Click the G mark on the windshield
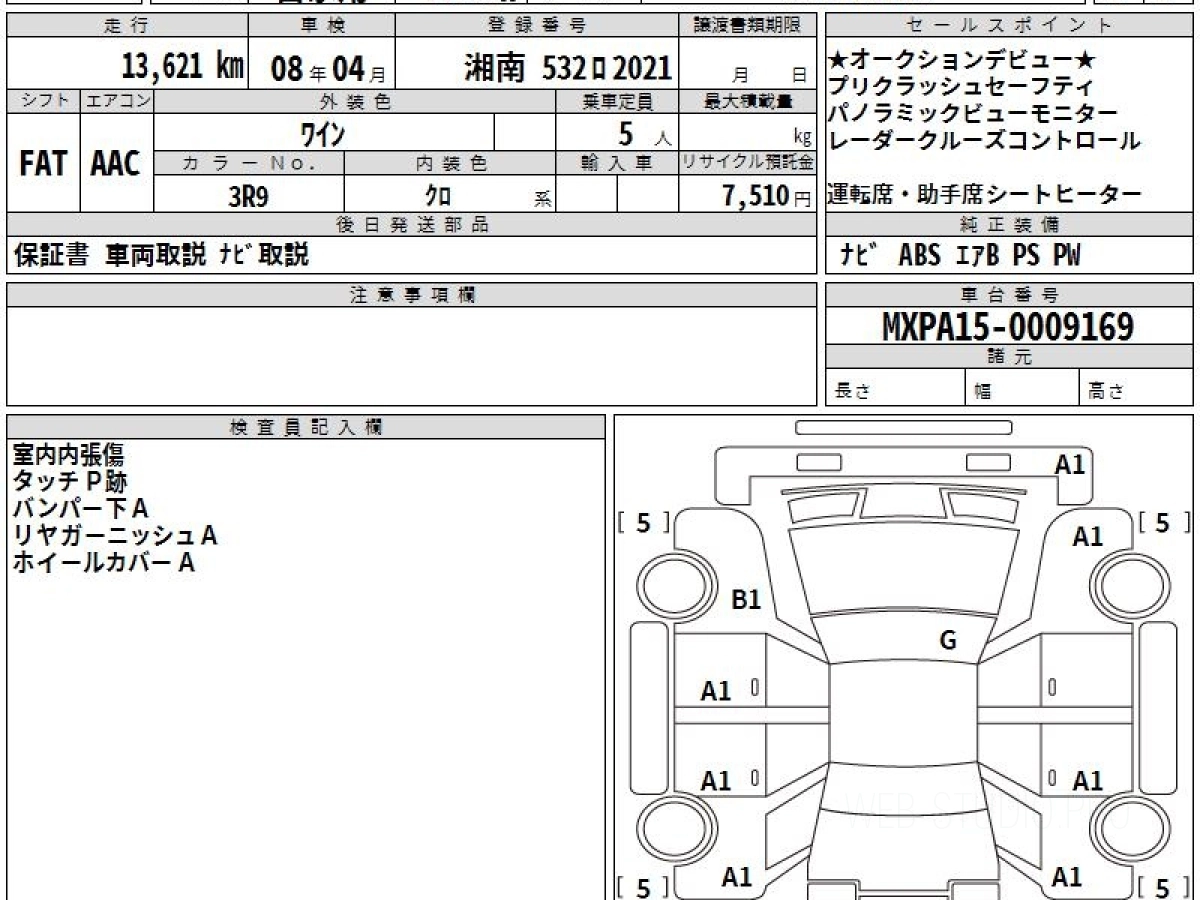The width and height of the screenshot is (1200, 900). pos(947,641)
